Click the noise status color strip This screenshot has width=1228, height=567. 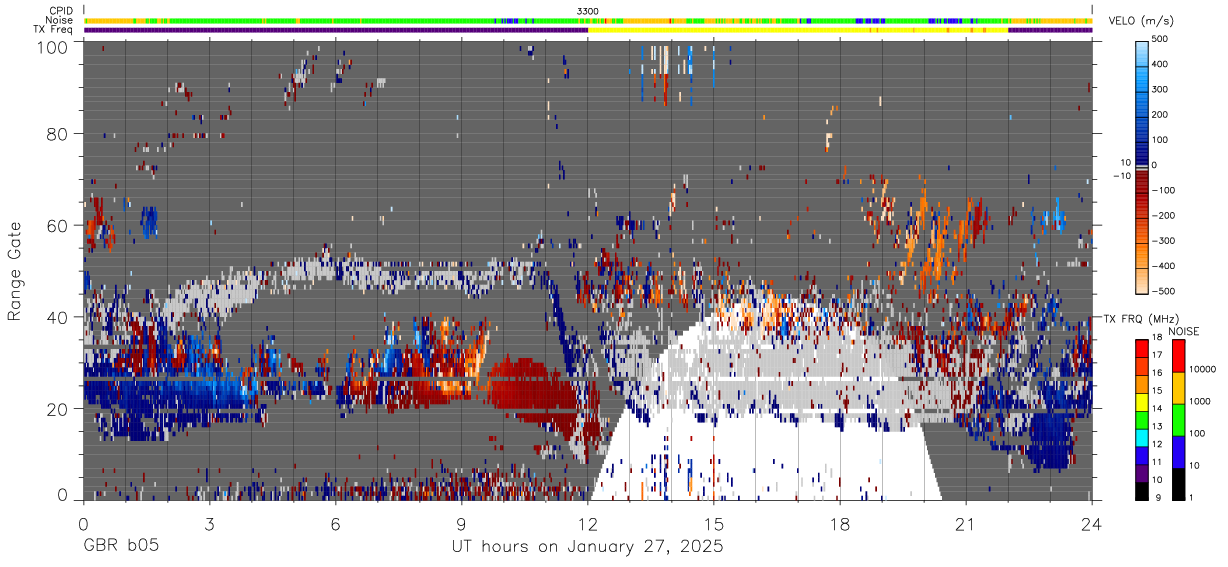[588, 20]
